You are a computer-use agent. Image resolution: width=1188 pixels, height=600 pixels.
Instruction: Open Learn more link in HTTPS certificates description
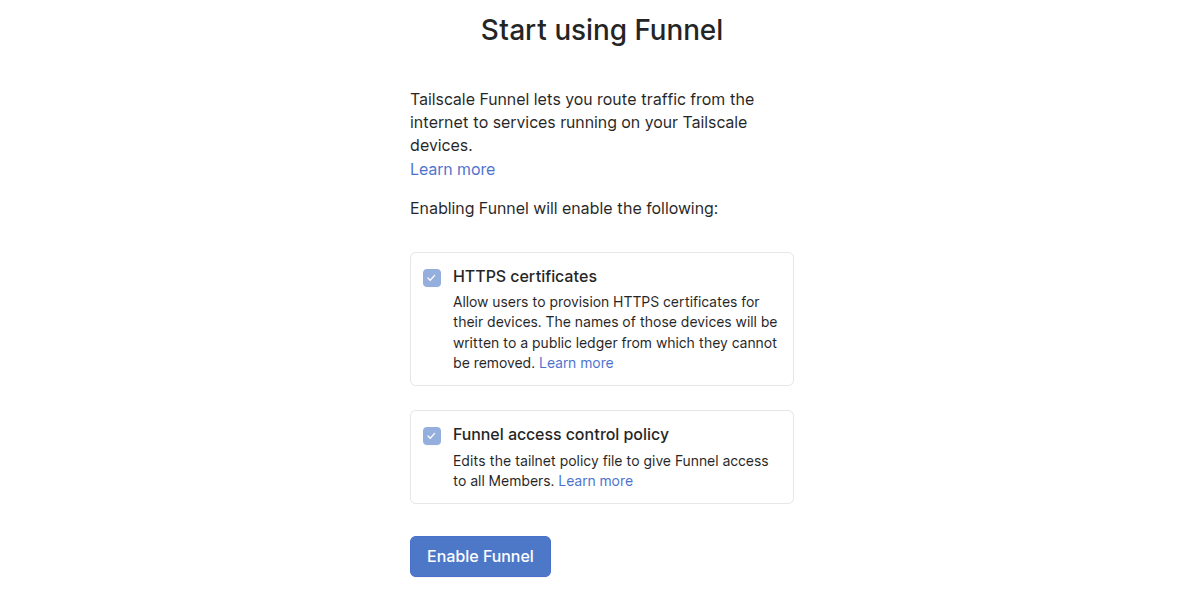click(576, 363)
